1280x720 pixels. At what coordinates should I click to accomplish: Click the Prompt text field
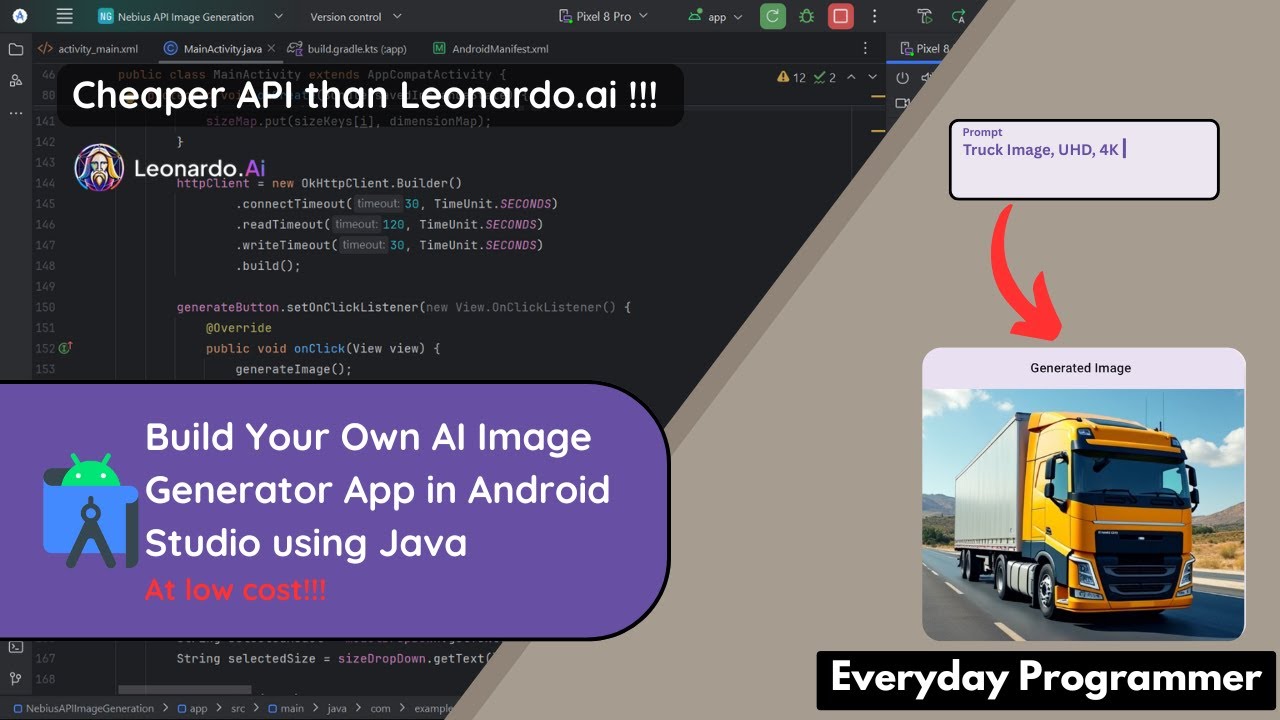1084,160
